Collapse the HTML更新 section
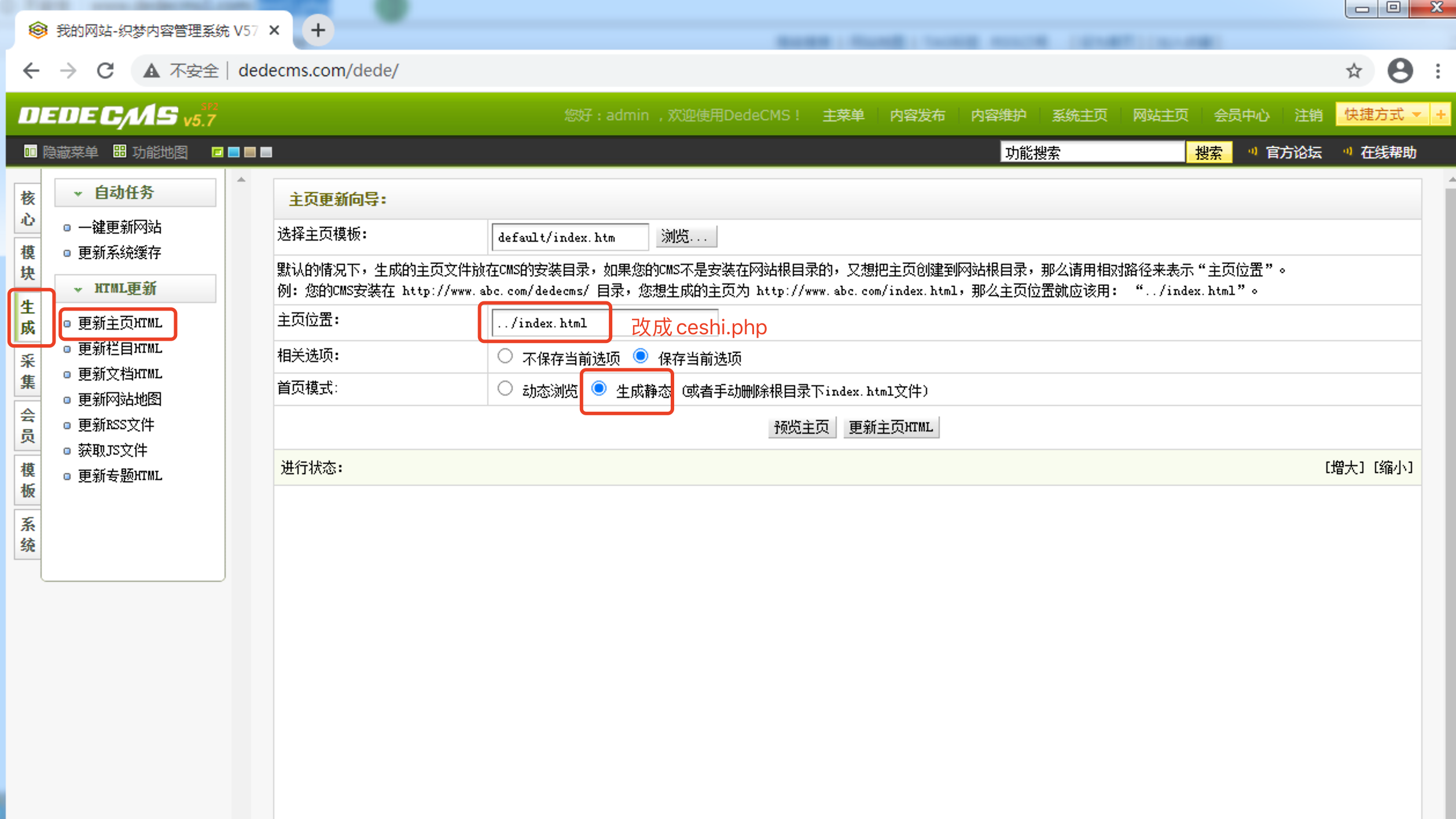 point(78,288)
